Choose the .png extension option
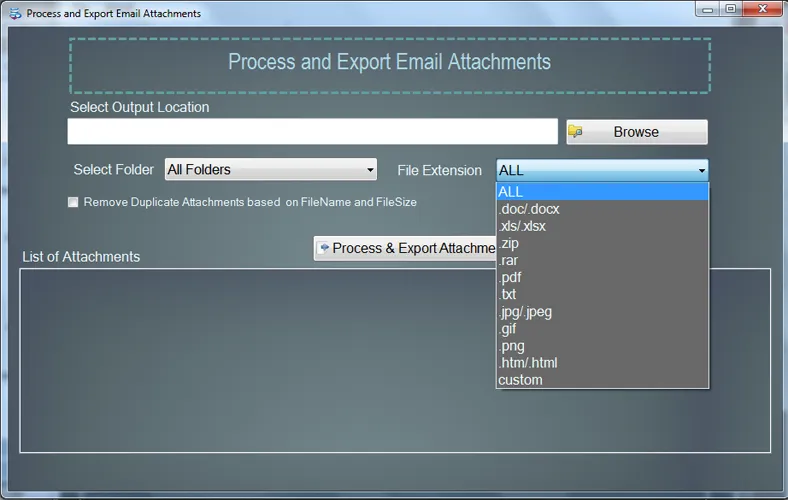Viewport: 788px width, 500px height. (x=602, y=346)
